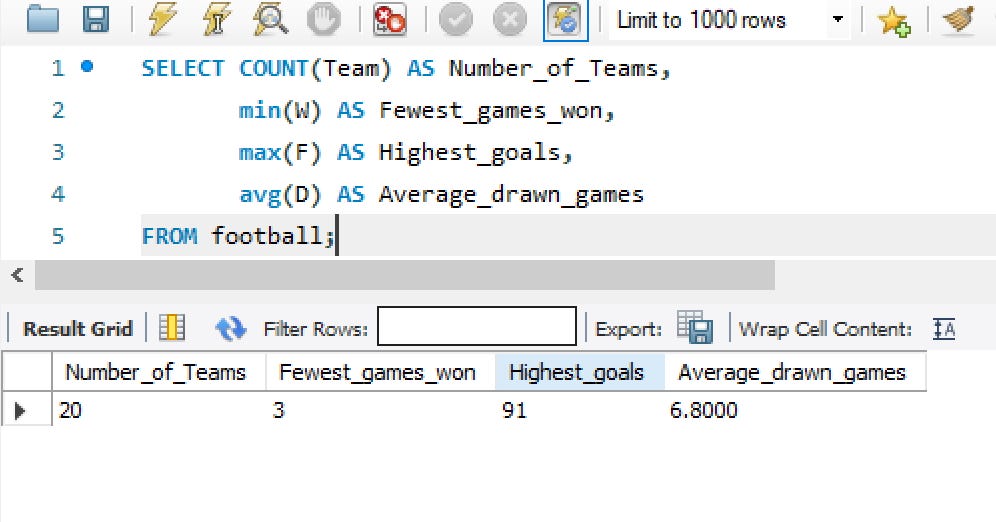Refresh results with the blue arrows icon

point(231,328)
